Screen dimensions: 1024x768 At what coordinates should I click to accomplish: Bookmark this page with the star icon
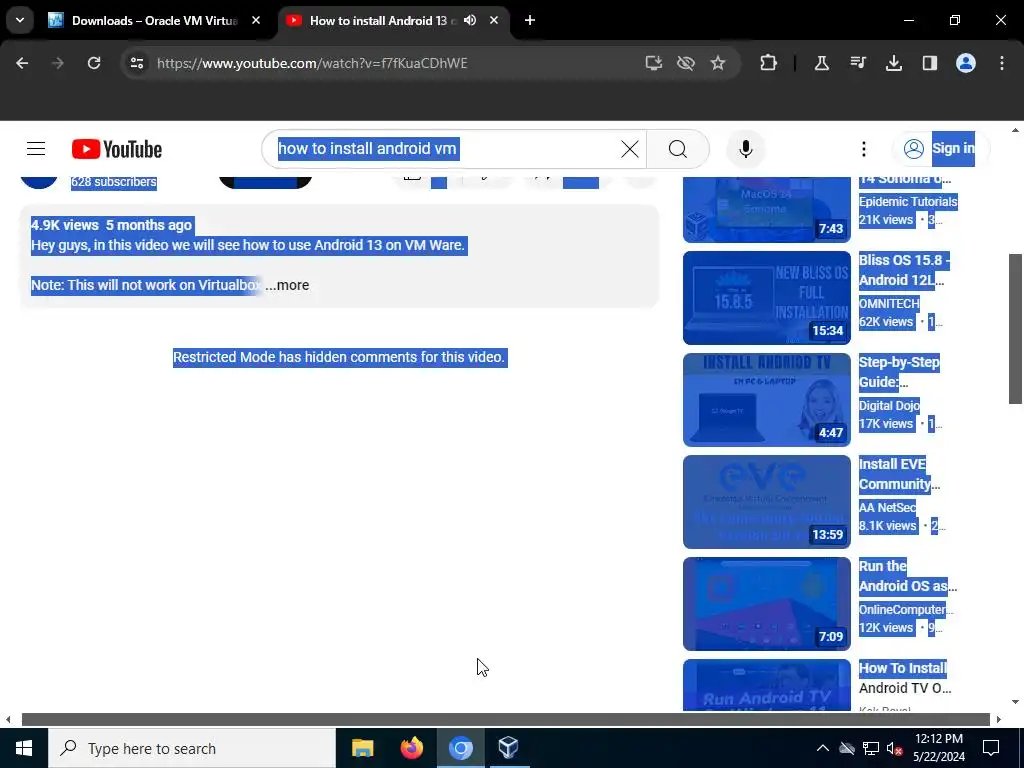tap(718, 63)
